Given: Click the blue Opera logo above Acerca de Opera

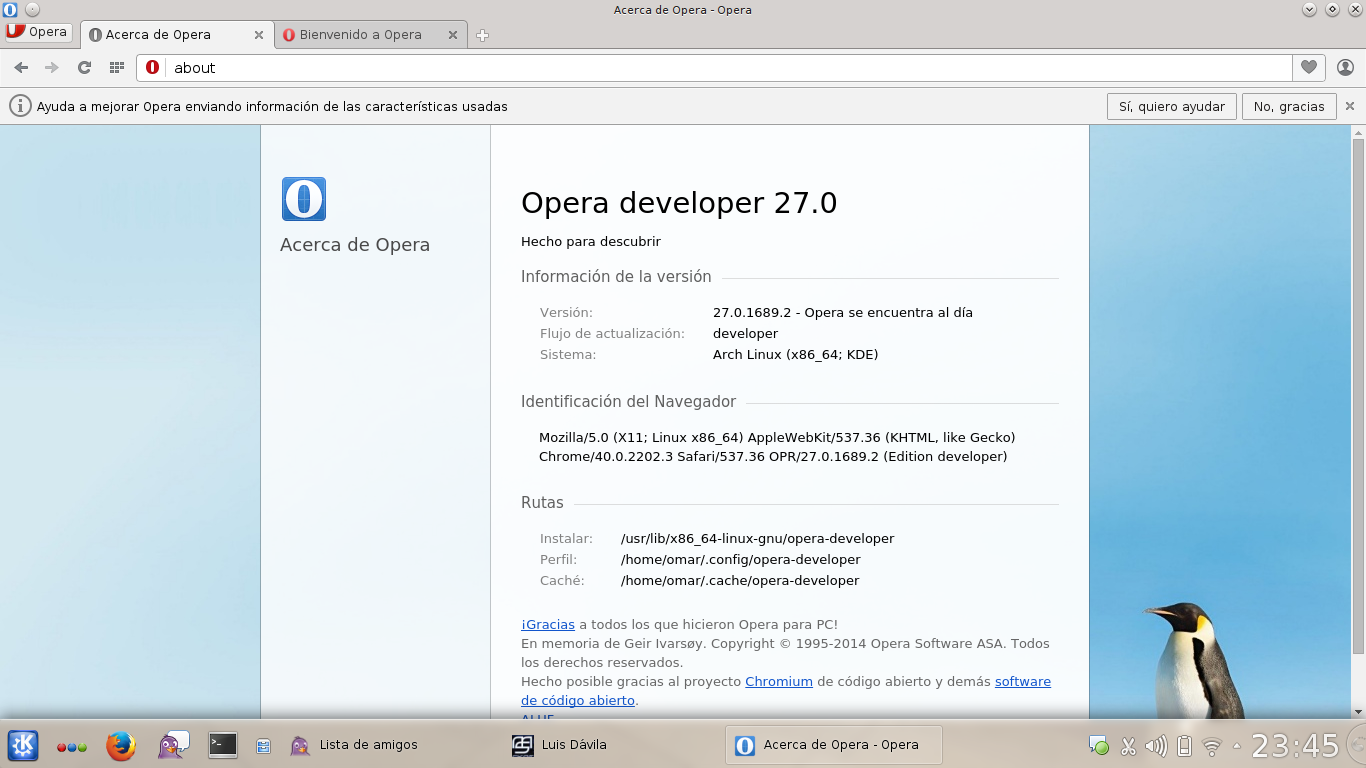Looking at the screenshot, I should pos(304,199).
